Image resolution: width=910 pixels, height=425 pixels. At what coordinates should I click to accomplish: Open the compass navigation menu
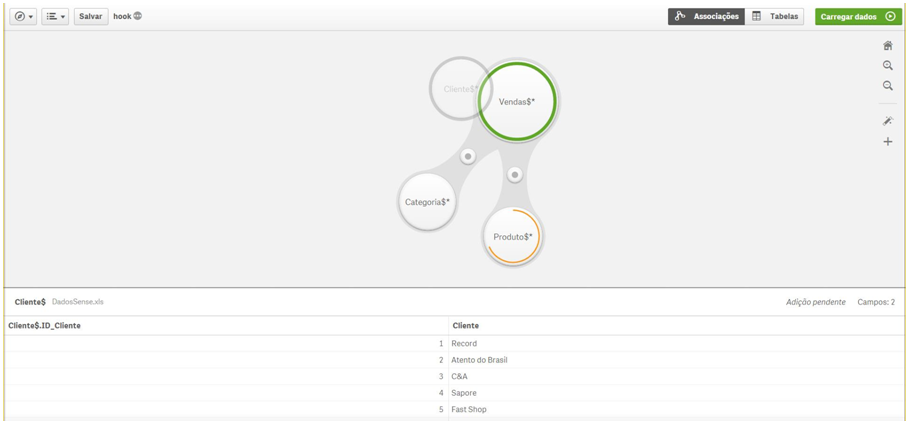pos(23,17)
